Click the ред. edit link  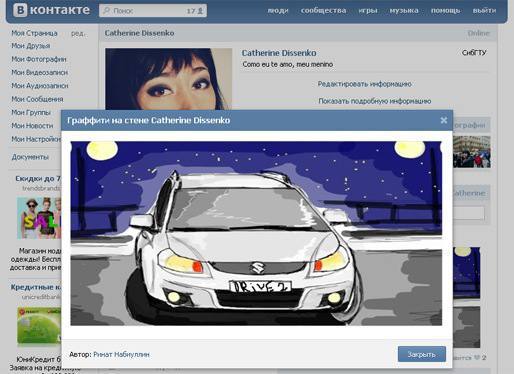pos(78,33)
